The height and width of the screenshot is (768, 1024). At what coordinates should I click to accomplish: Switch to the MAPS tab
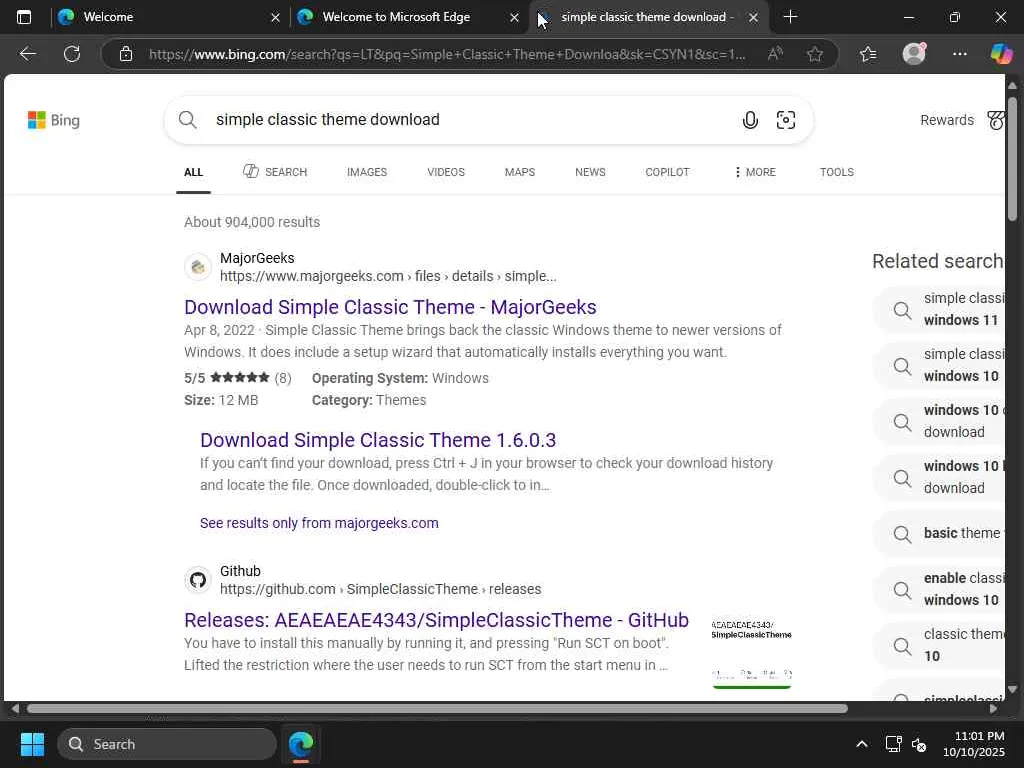coord(520,172)
